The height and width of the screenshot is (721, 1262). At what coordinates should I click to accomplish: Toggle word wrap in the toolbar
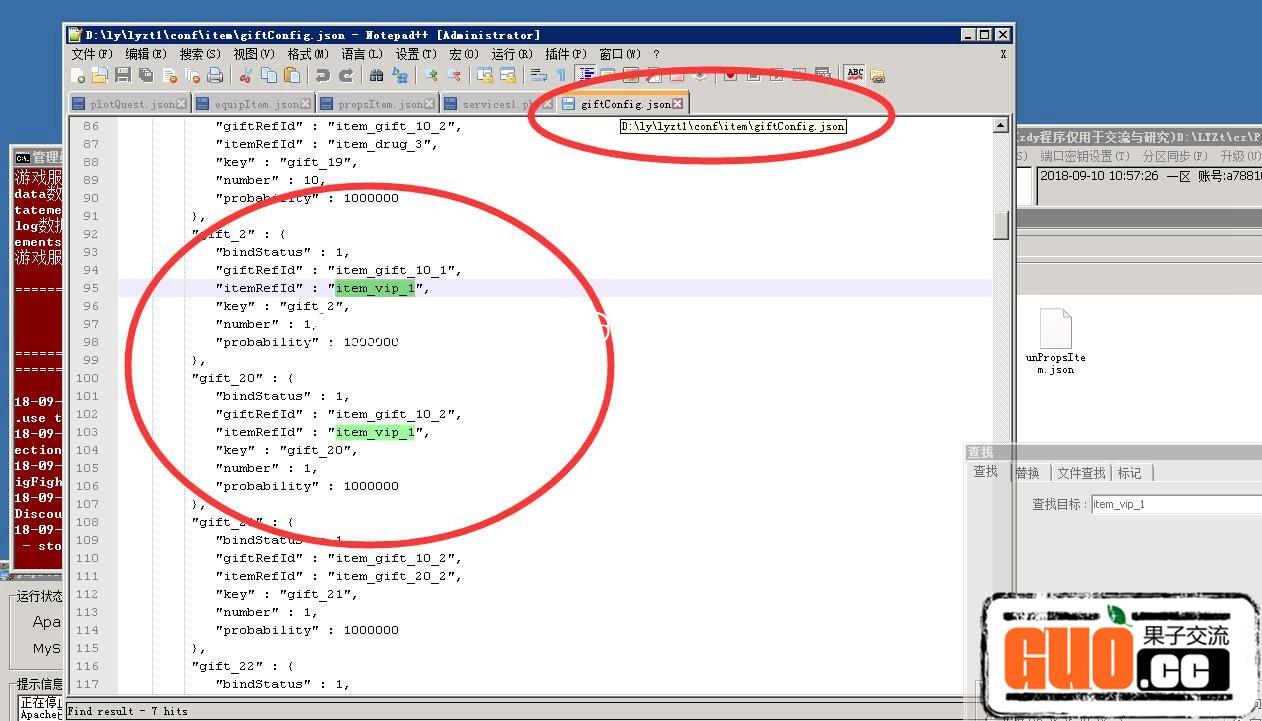coord(538,76)
